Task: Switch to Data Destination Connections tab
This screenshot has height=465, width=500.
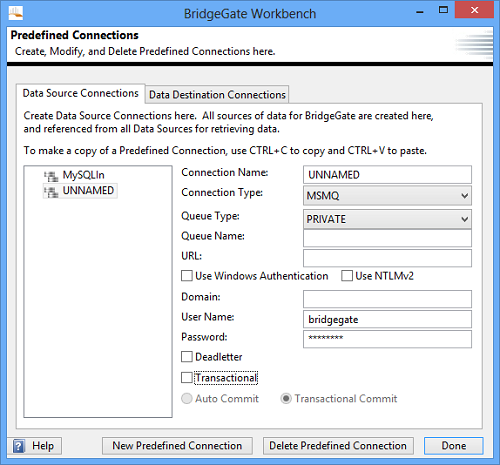Action: coord(217,95)
